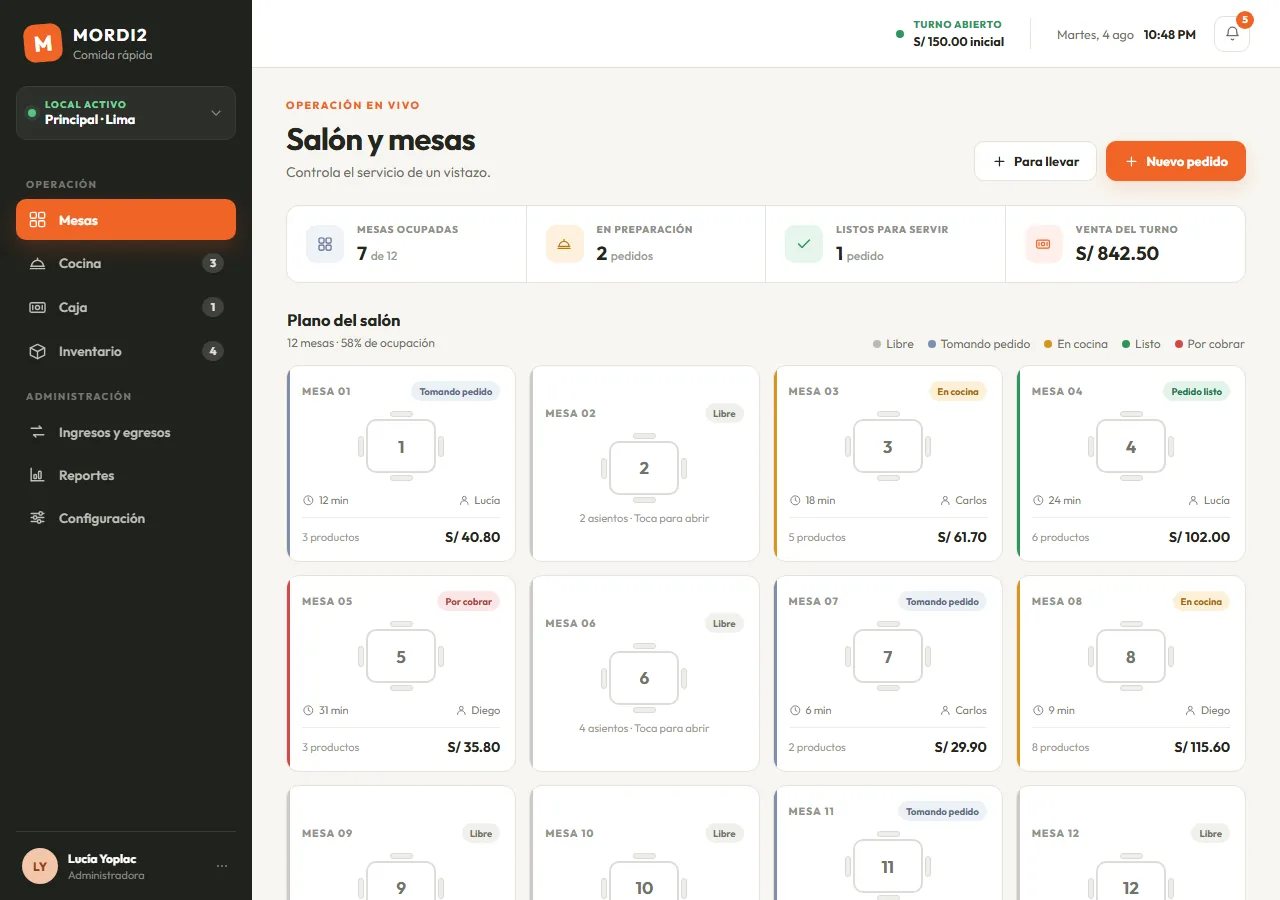This screenshot has width=1280, height=900.
Task: Click the waiter icon on Mesa 05
Action: [461, 710]
